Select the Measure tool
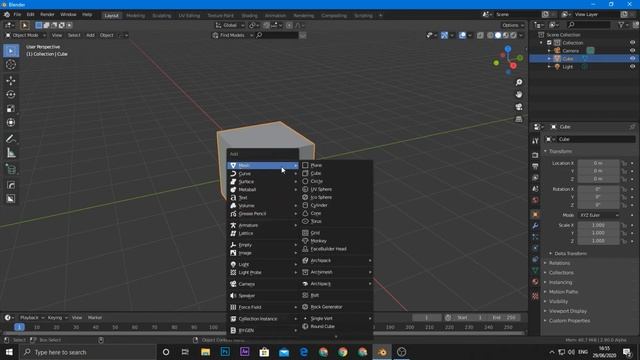This screenshot has width=640, height=360. tap(11, 153)
